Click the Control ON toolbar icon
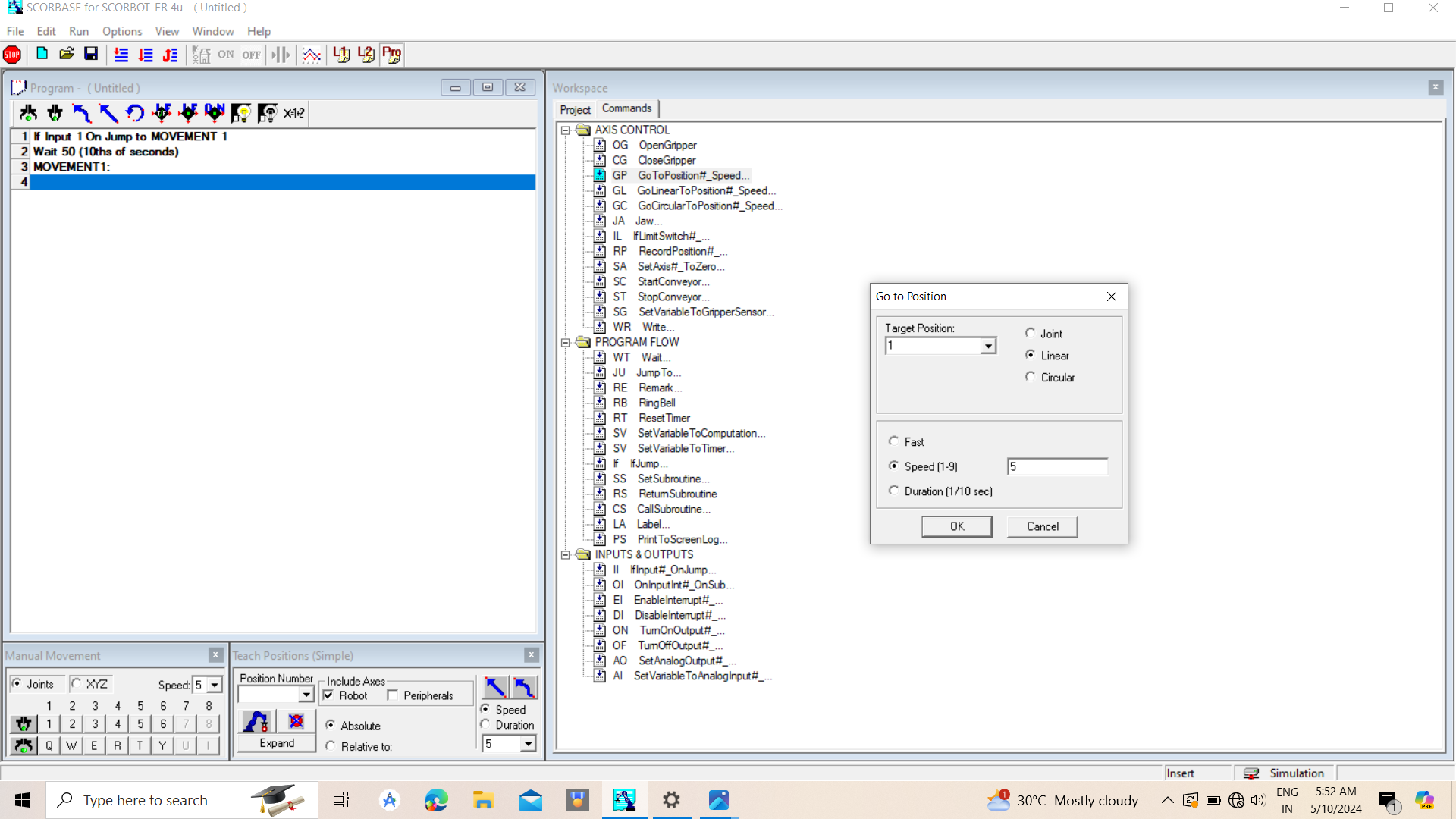 226,55
